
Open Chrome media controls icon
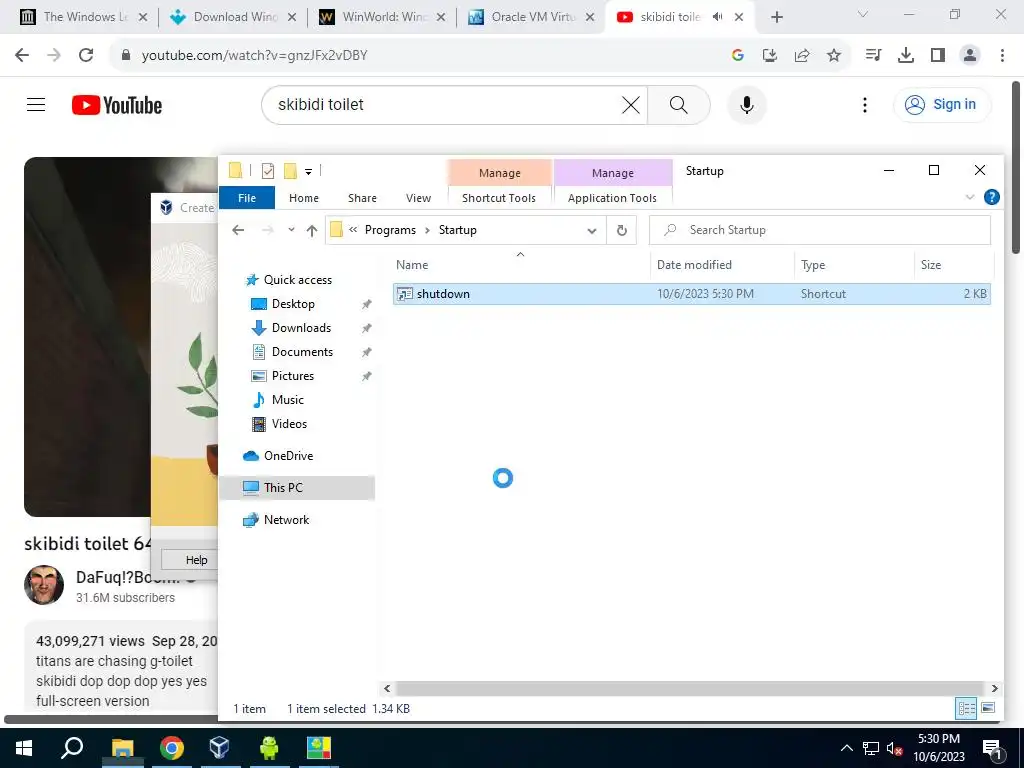[x=873, y=56]
